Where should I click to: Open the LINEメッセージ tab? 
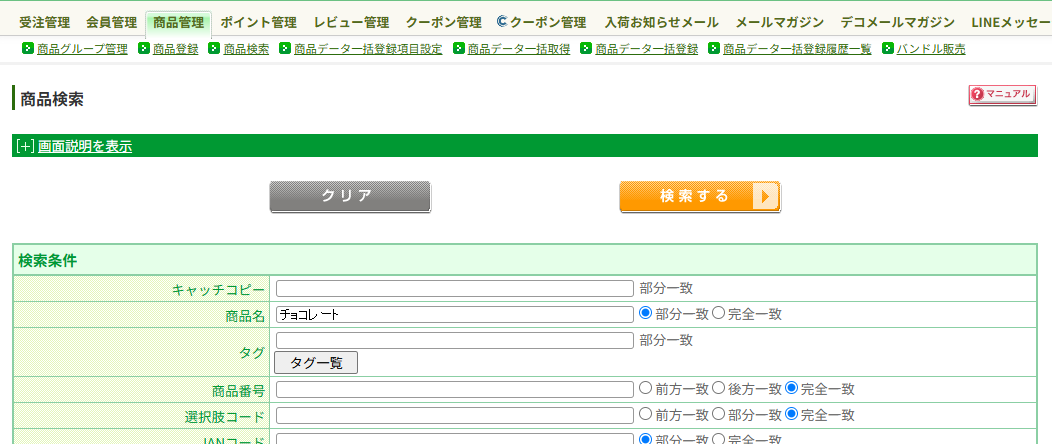click(1012, 23)
